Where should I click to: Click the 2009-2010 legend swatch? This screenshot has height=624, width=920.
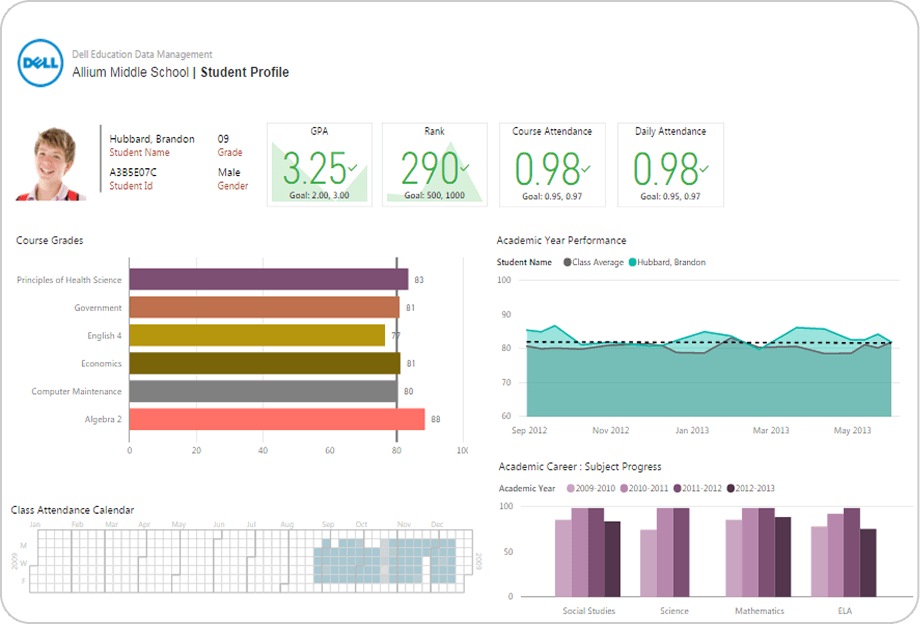pos(571,488)
